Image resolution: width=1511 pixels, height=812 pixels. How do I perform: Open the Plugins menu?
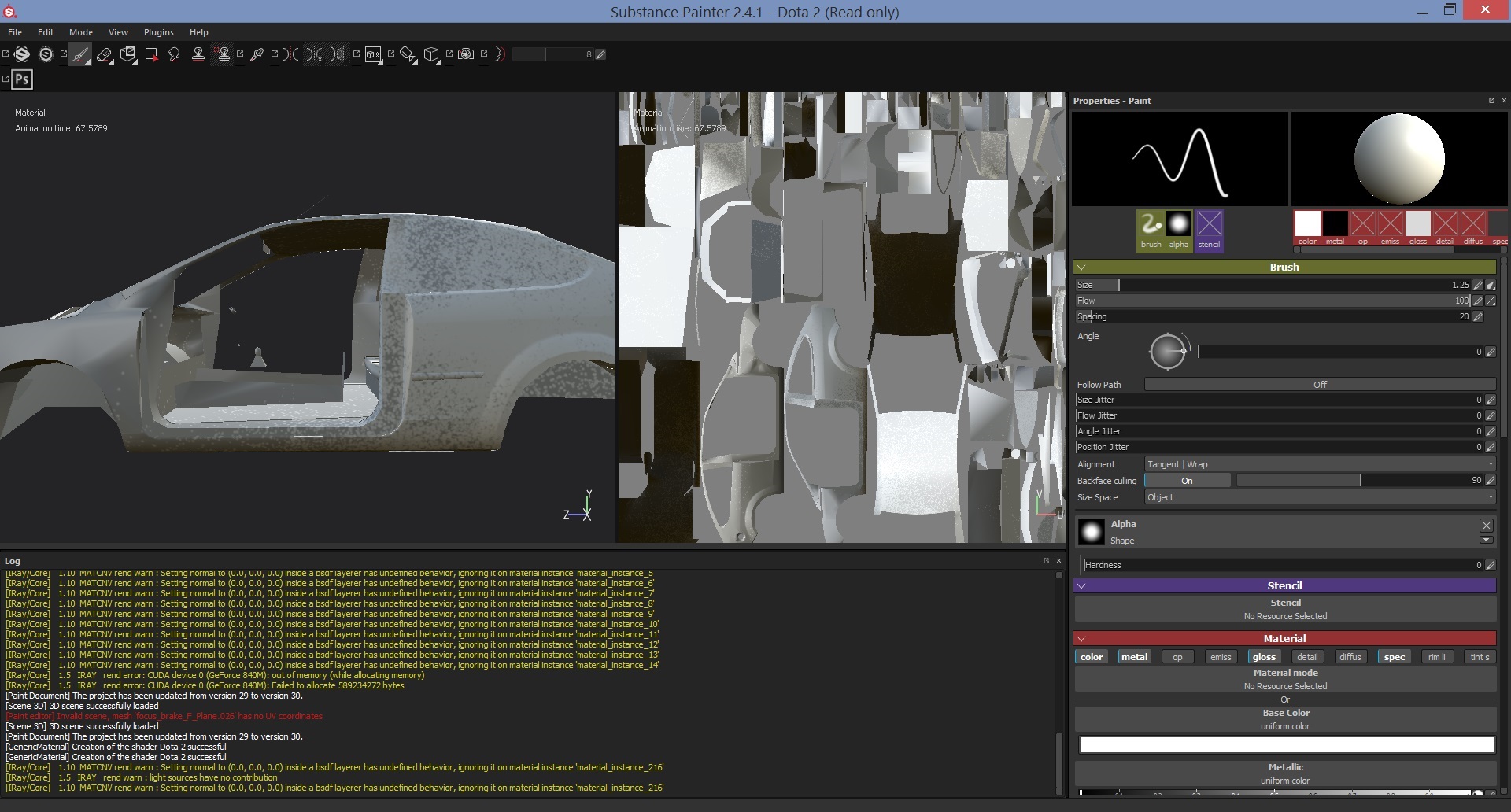(159, 32)
